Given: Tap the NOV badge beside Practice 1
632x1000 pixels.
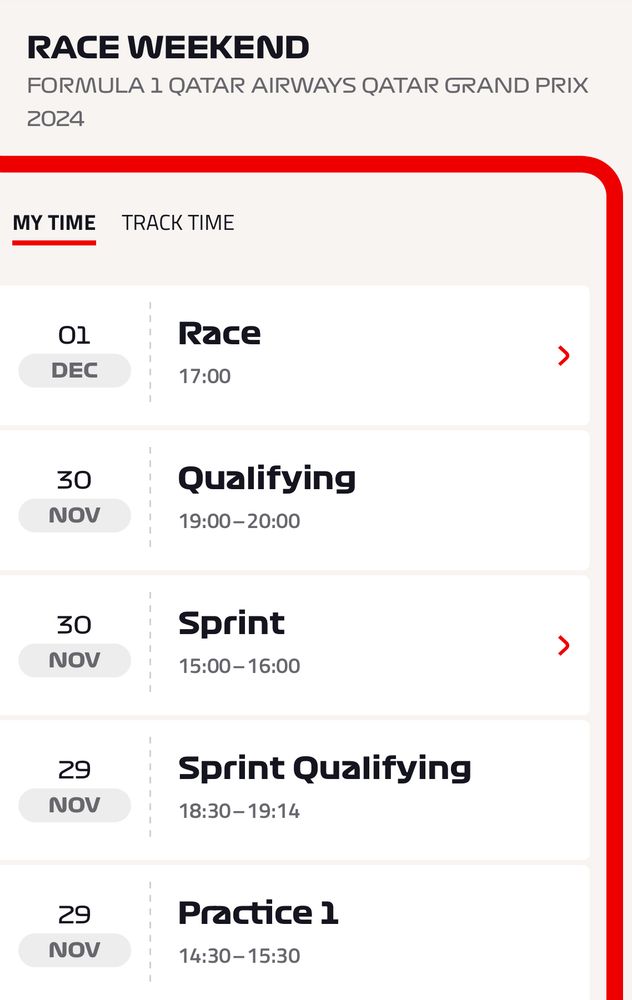Looking at the screenshot, I should [75, 950].
